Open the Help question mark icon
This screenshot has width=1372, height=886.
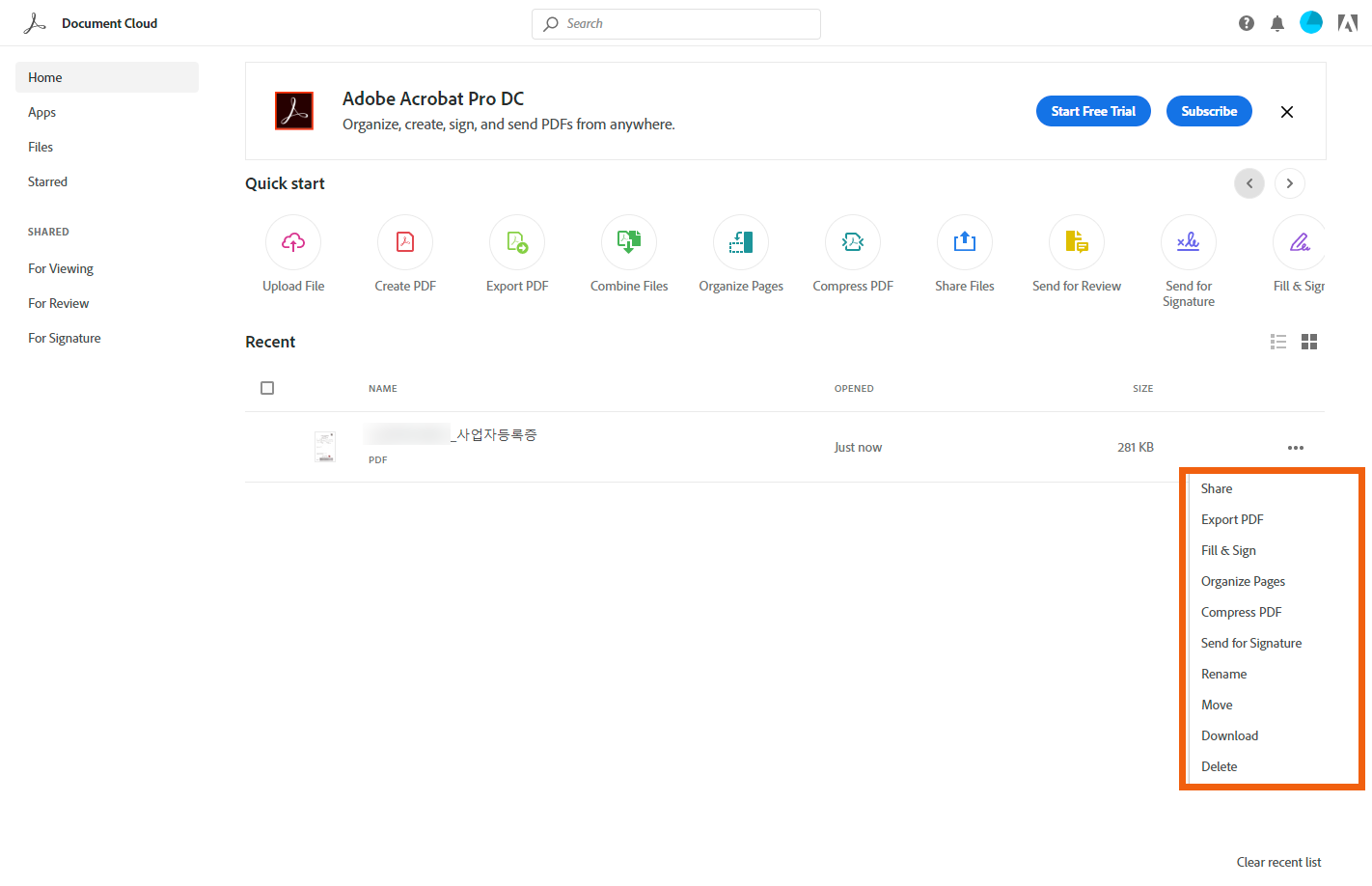1247,23
